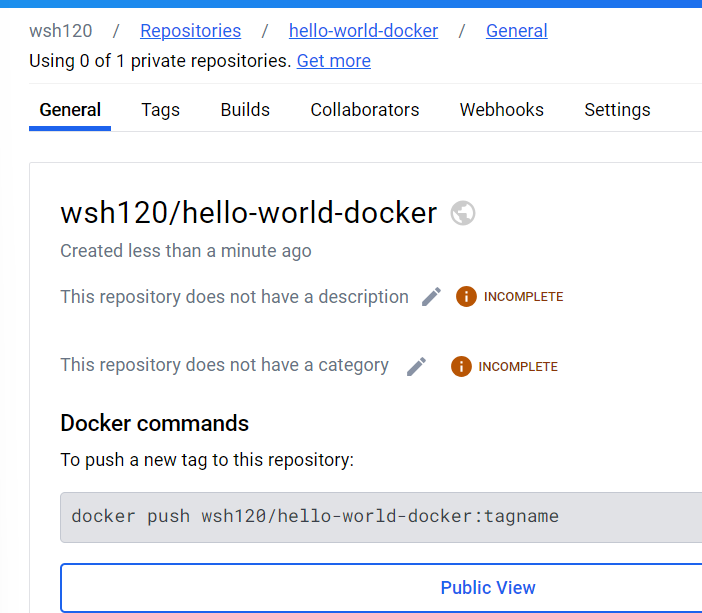Screen dimensions: 702x613
Task: Open the General tab
Action: 70,110
